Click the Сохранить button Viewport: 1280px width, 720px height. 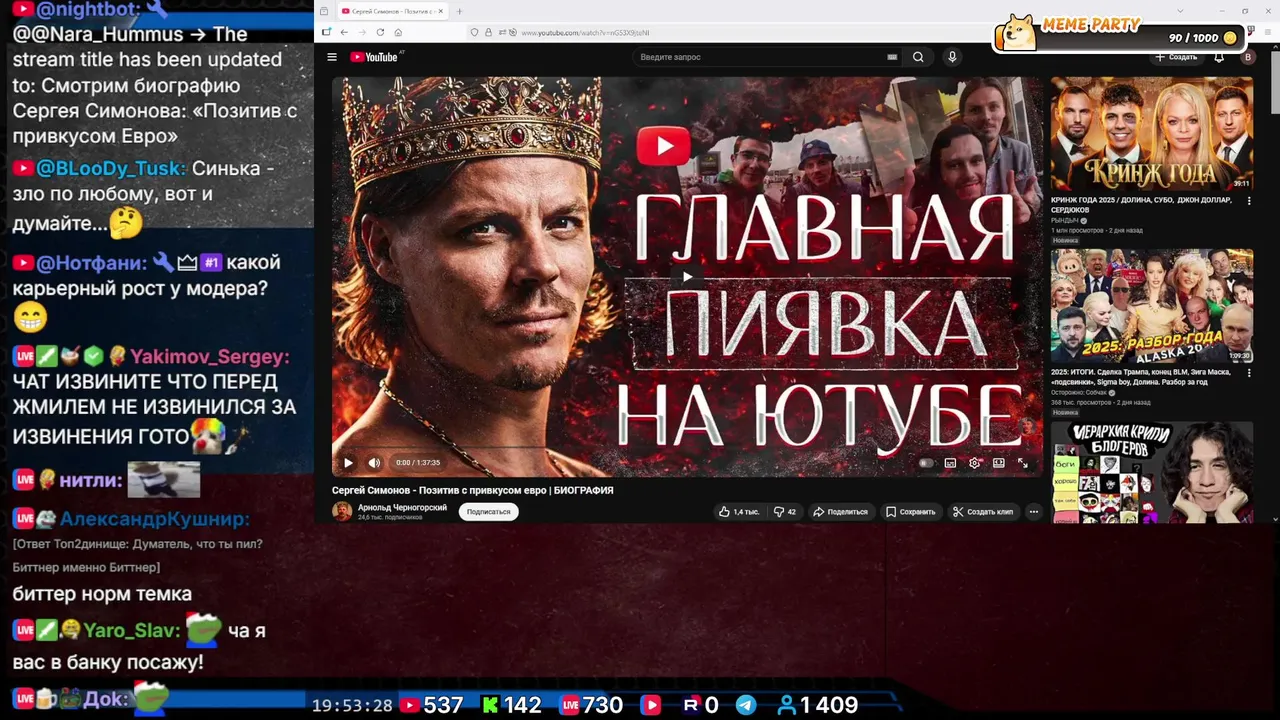pyautogui.click(x=911, y=512)
